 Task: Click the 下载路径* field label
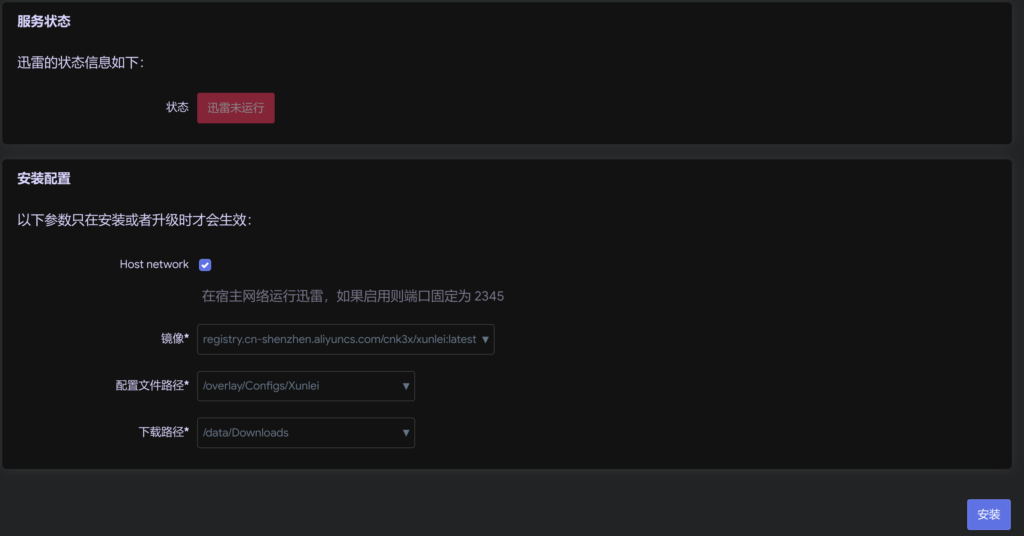pyautogui.click(x=163, y=432)
